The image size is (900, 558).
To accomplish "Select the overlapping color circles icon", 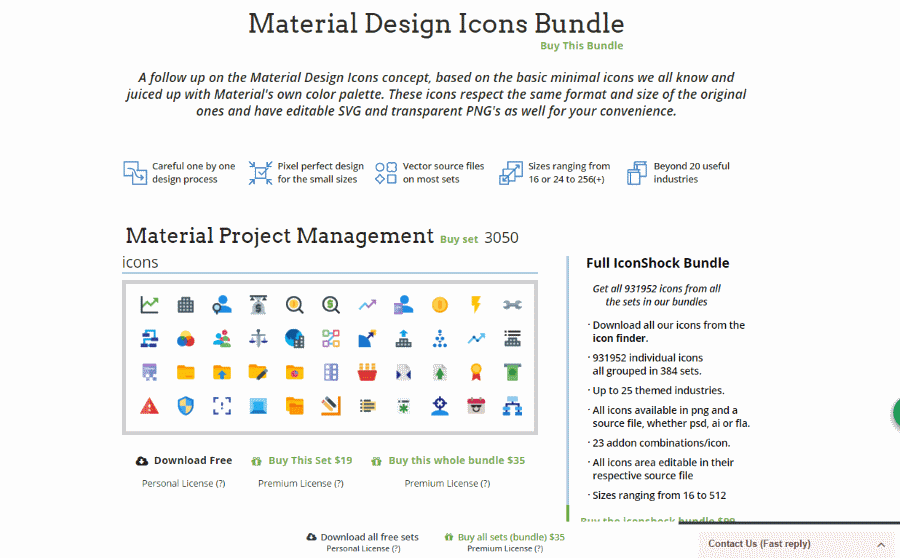I will tap(185, 339).
